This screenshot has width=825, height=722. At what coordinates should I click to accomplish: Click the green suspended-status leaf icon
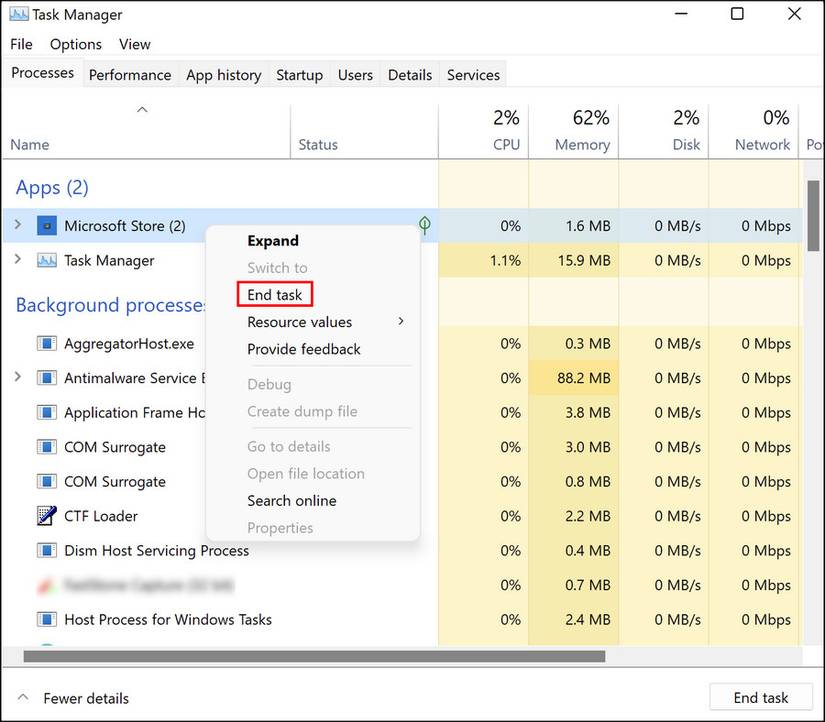(x=423, y=226)
